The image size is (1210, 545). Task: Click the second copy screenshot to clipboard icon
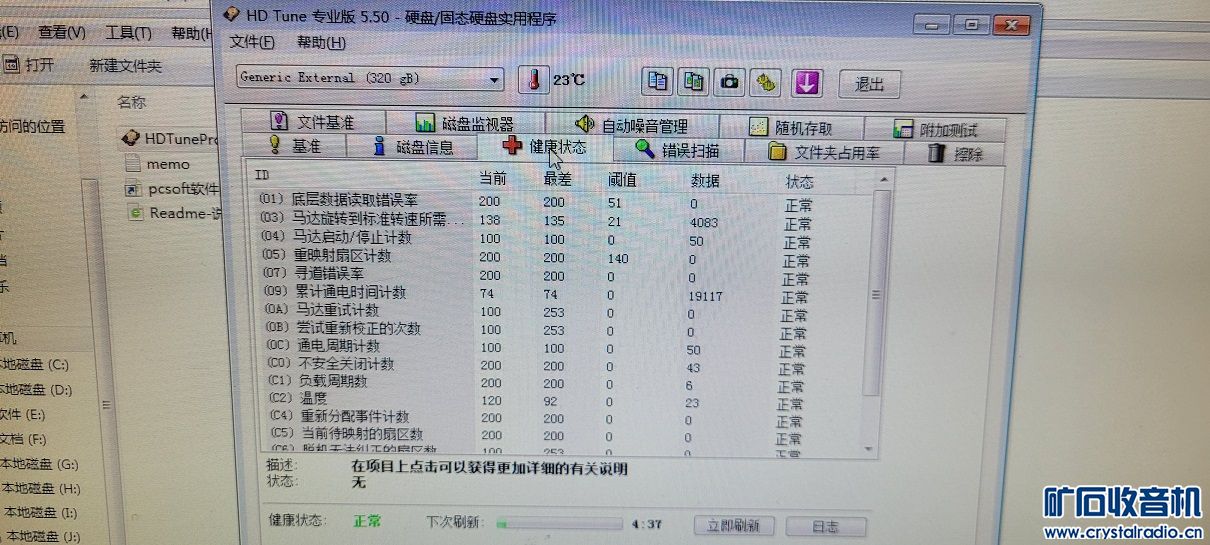coord(694,82)
